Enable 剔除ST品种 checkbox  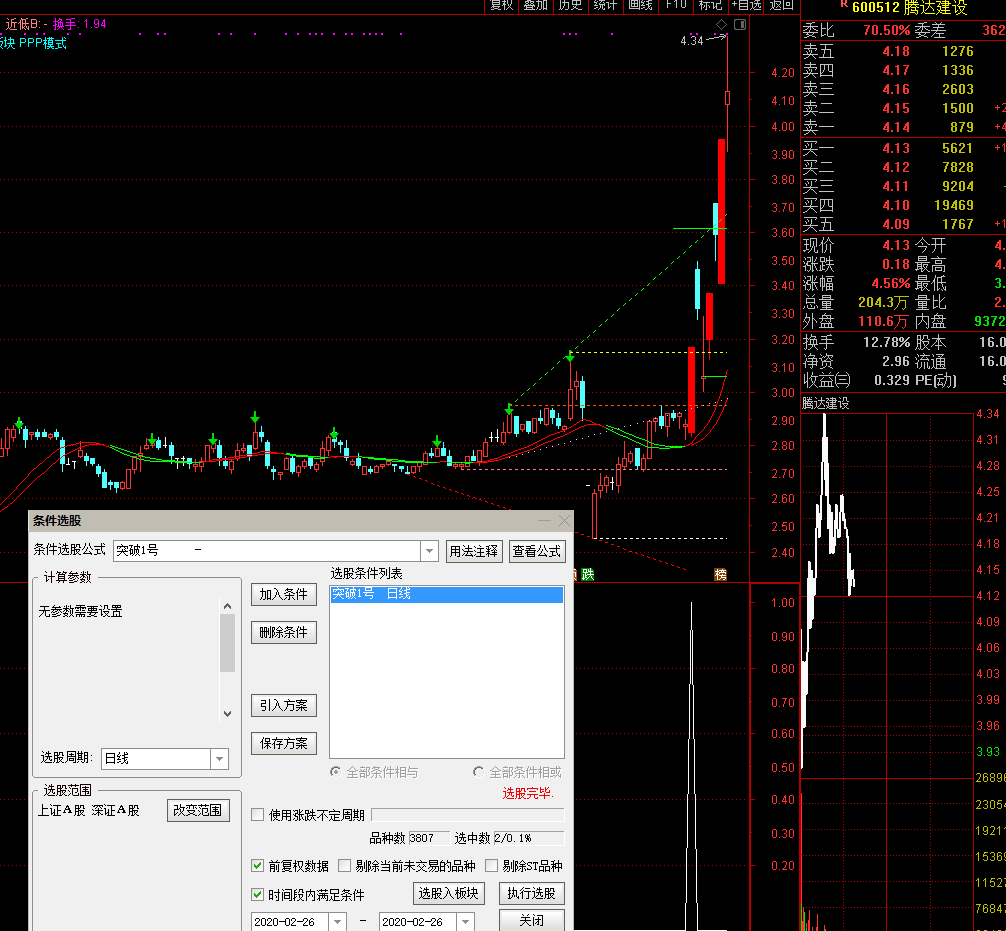pos(491,866)
